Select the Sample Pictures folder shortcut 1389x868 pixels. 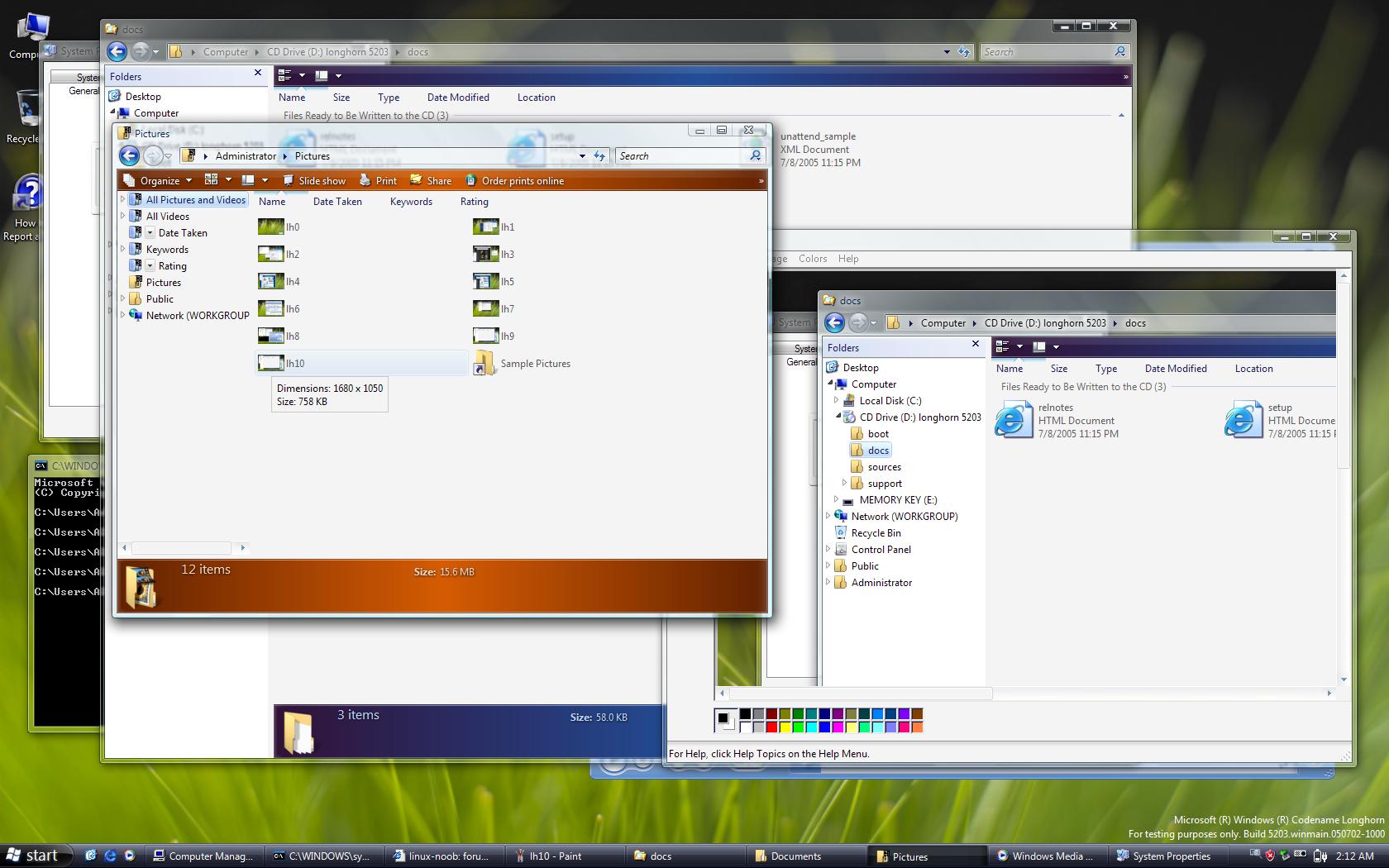tap(523, 363)
